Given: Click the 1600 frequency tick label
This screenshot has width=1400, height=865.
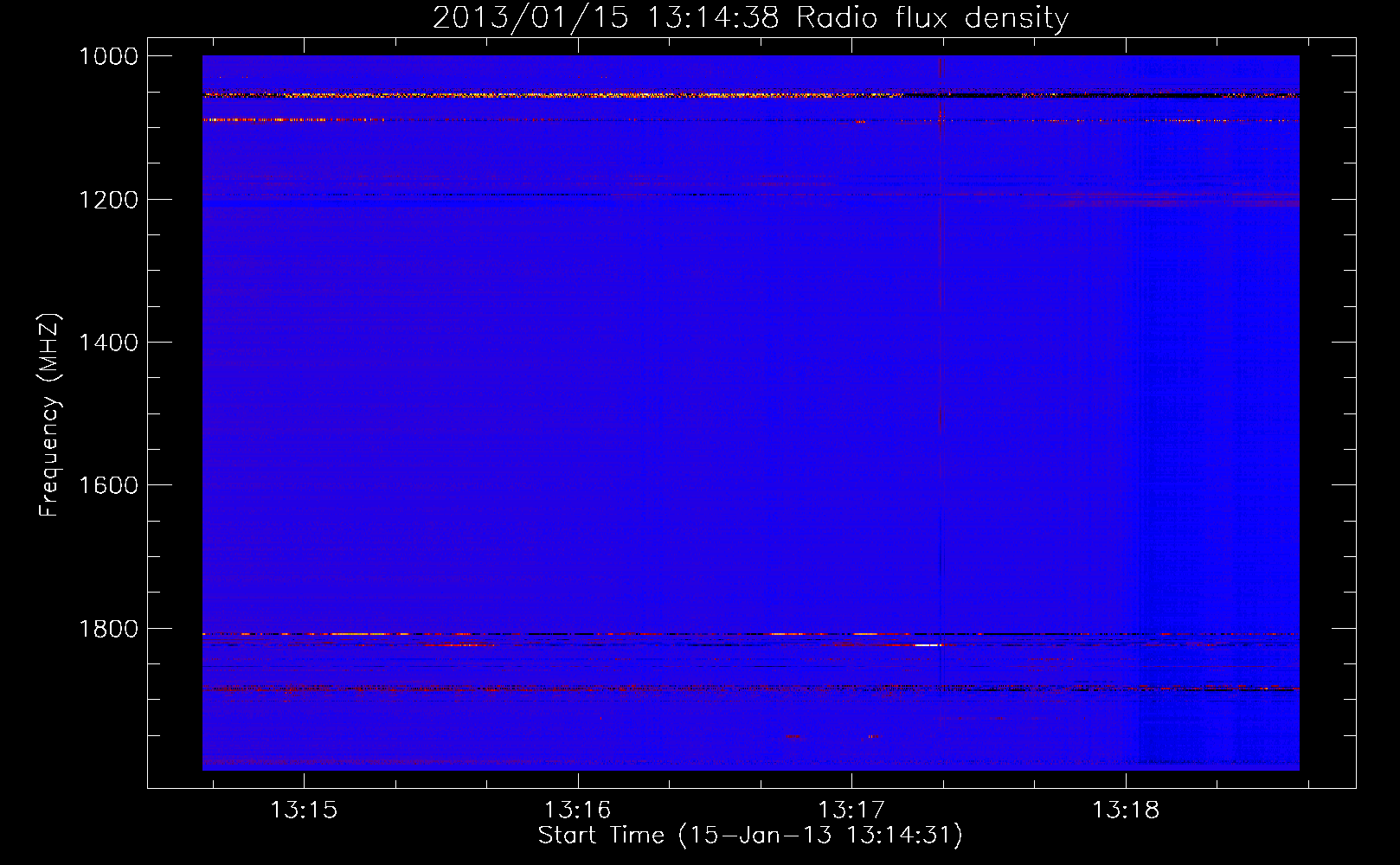Looking at the screenshot, I should pyautogui.click(x=108, y=485).
